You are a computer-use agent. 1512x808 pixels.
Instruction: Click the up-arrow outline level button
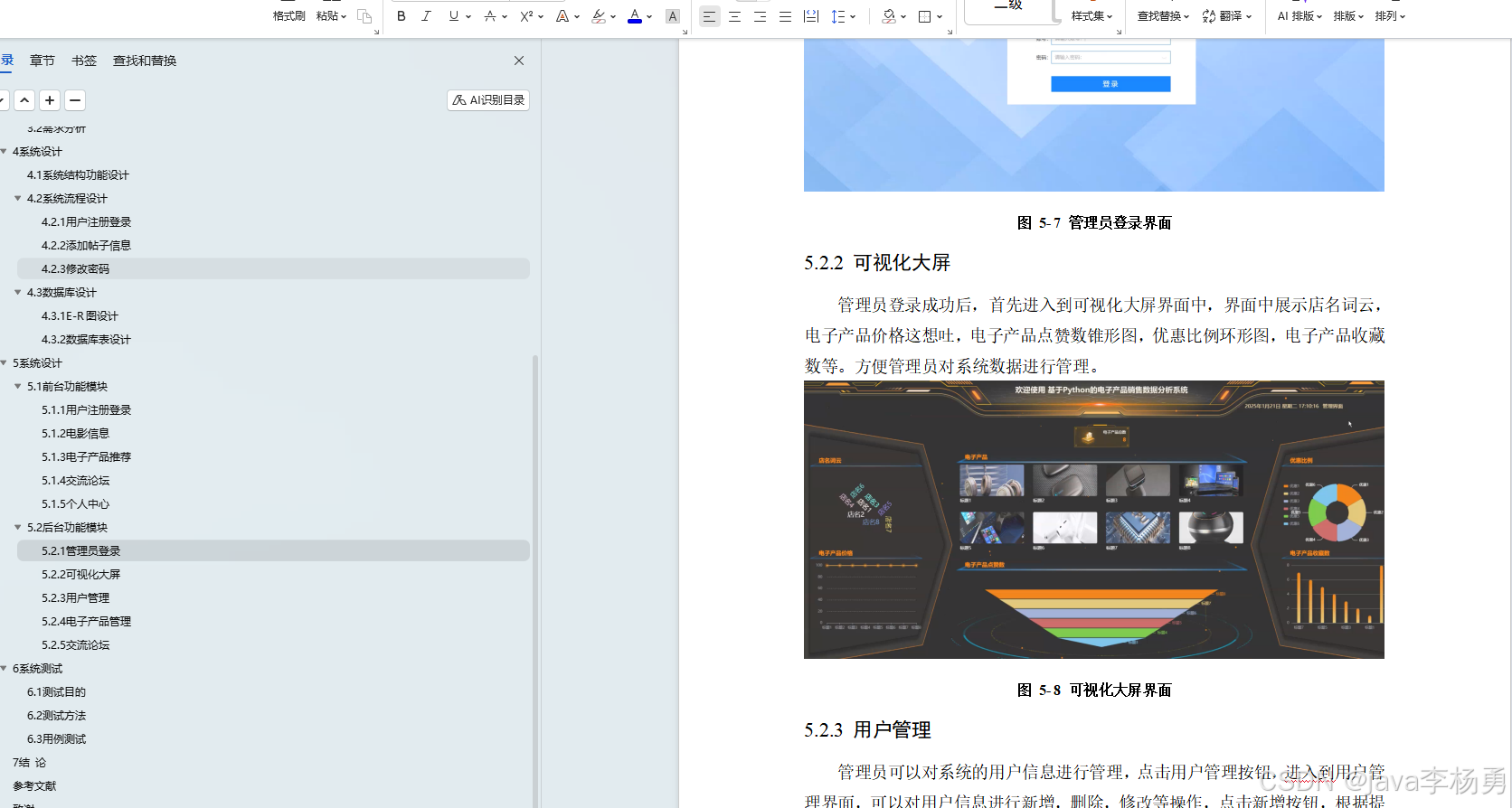[24, 100]
